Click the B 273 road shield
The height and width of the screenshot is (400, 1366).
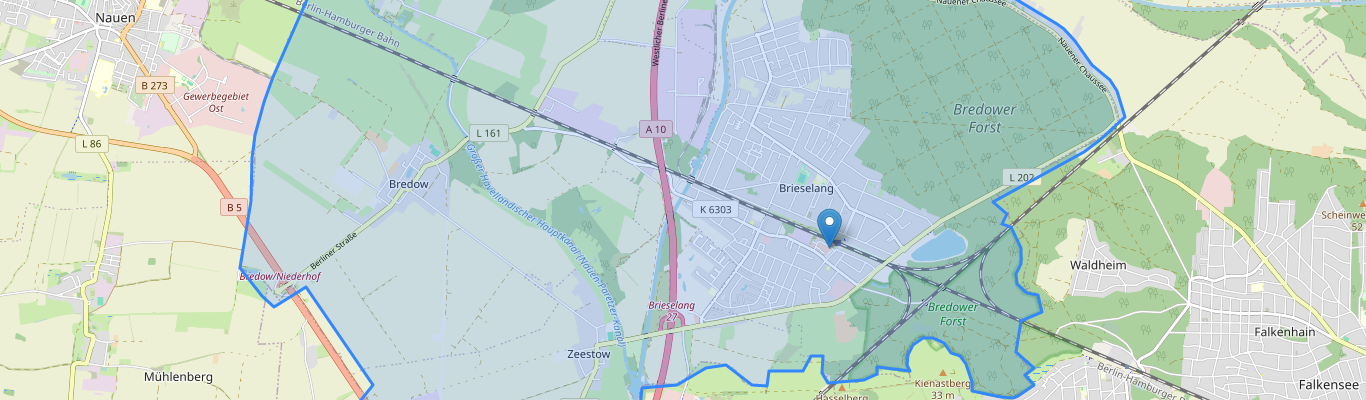(x=155, y=86)
